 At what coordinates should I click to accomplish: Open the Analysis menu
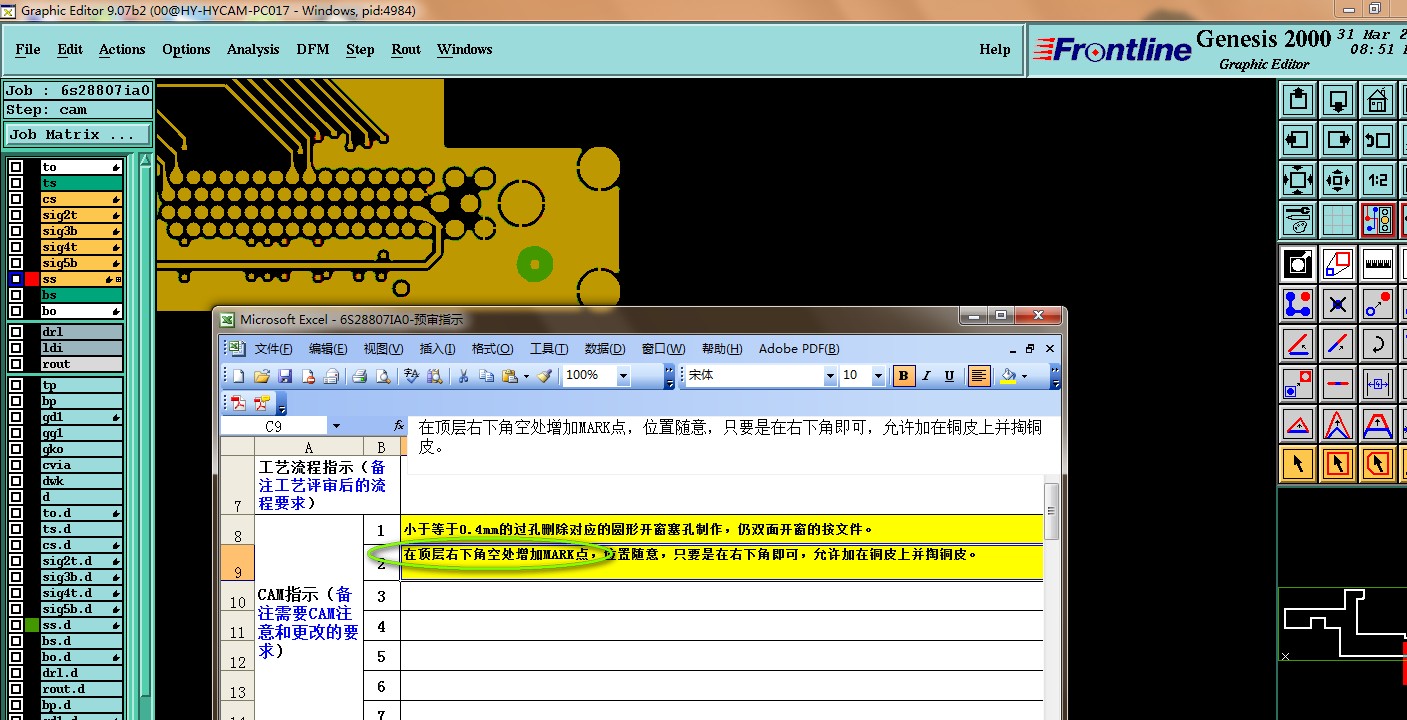pos(253,49)
